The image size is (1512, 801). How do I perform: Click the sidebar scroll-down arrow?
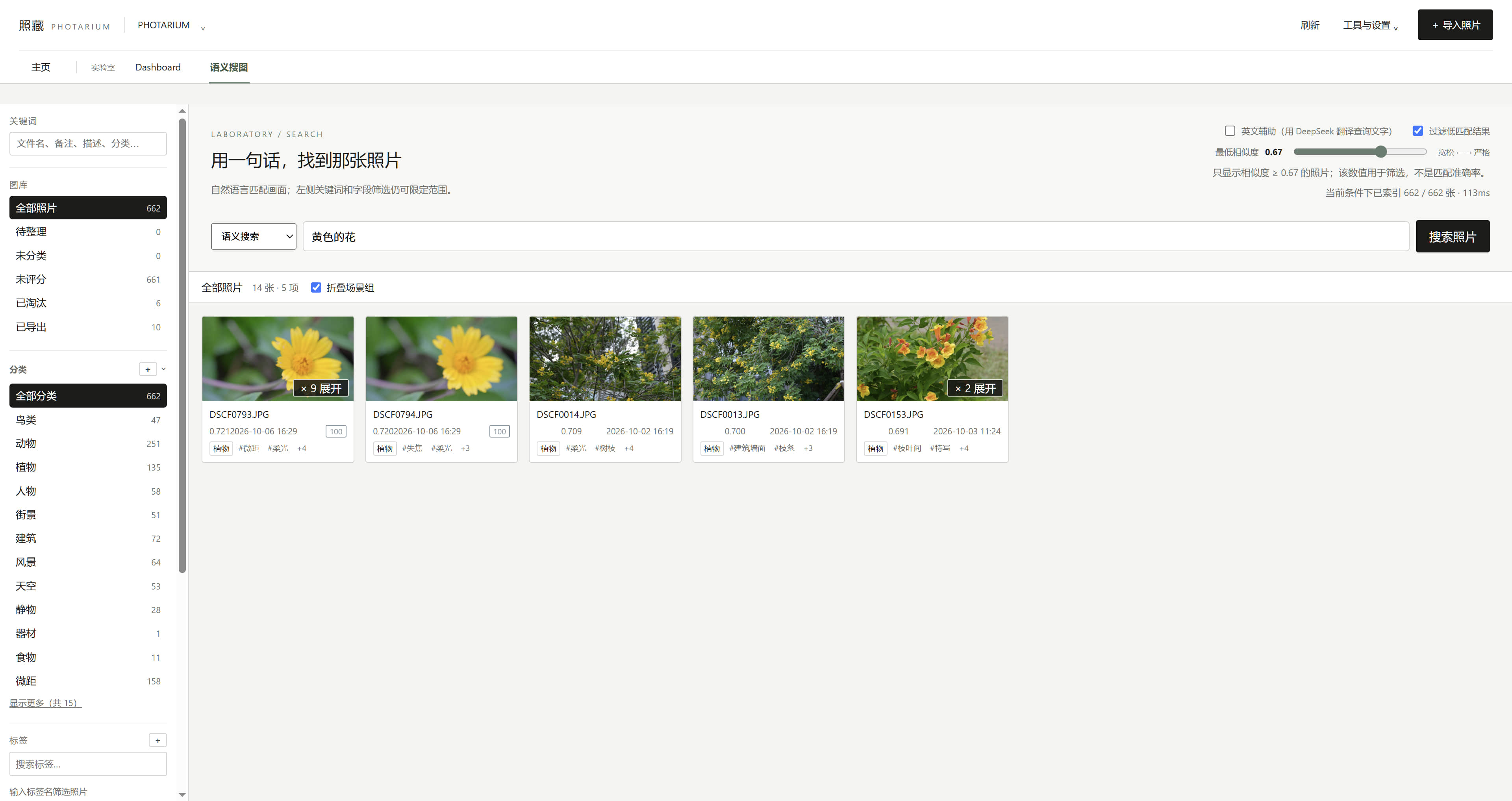(x=183, y=795)
